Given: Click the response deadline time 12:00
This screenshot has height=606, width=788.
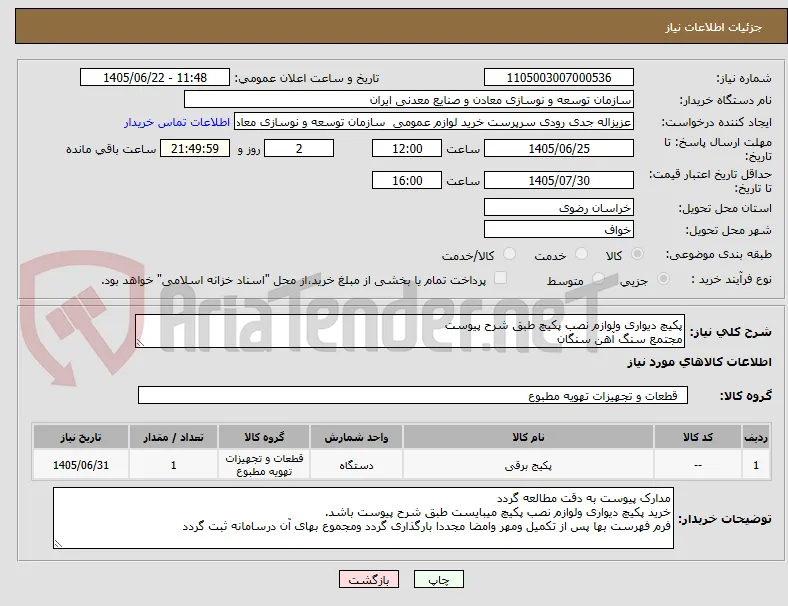Looking at the screenshot, I should coord(407,149).
